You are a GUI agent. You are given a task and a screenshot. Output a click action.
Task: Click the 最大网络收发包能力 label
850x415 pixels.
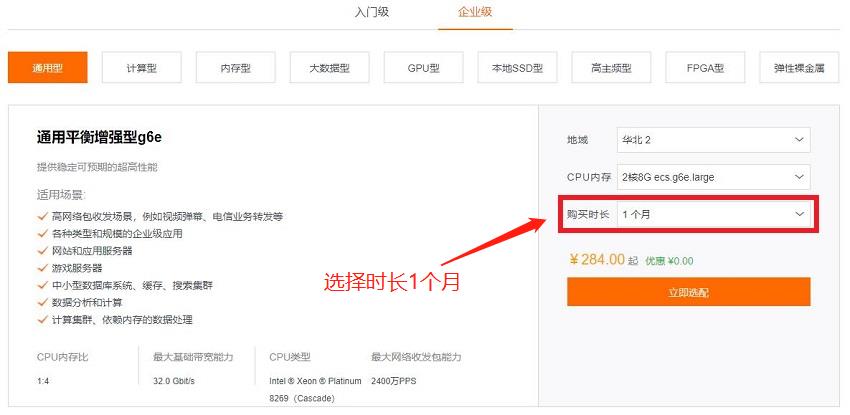[416, 357]
